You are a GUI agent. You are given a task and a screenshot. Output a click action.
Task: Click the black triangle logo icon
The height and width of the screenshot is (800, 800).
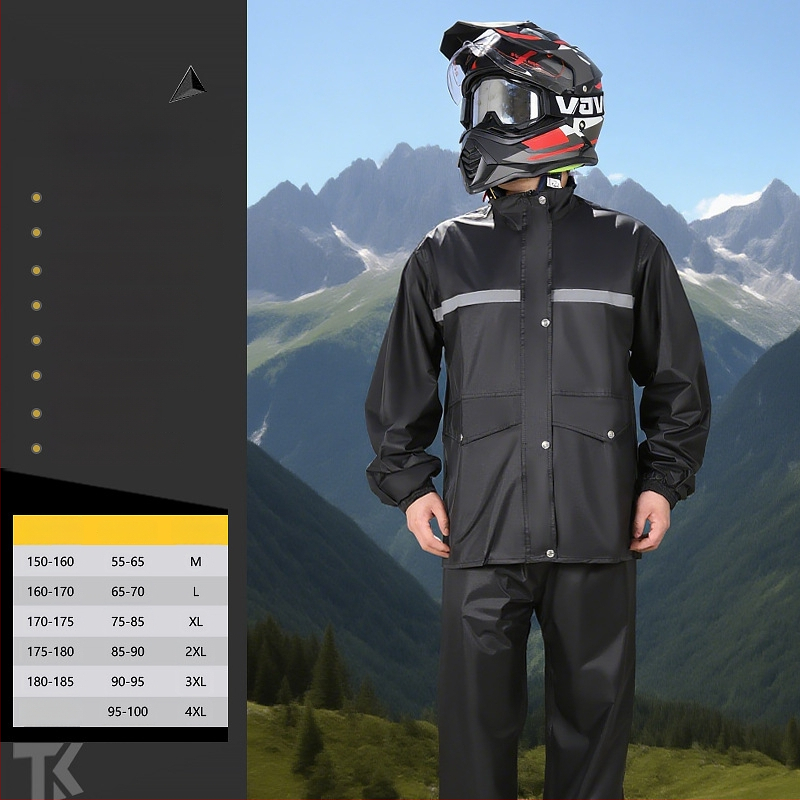(188, 85)
